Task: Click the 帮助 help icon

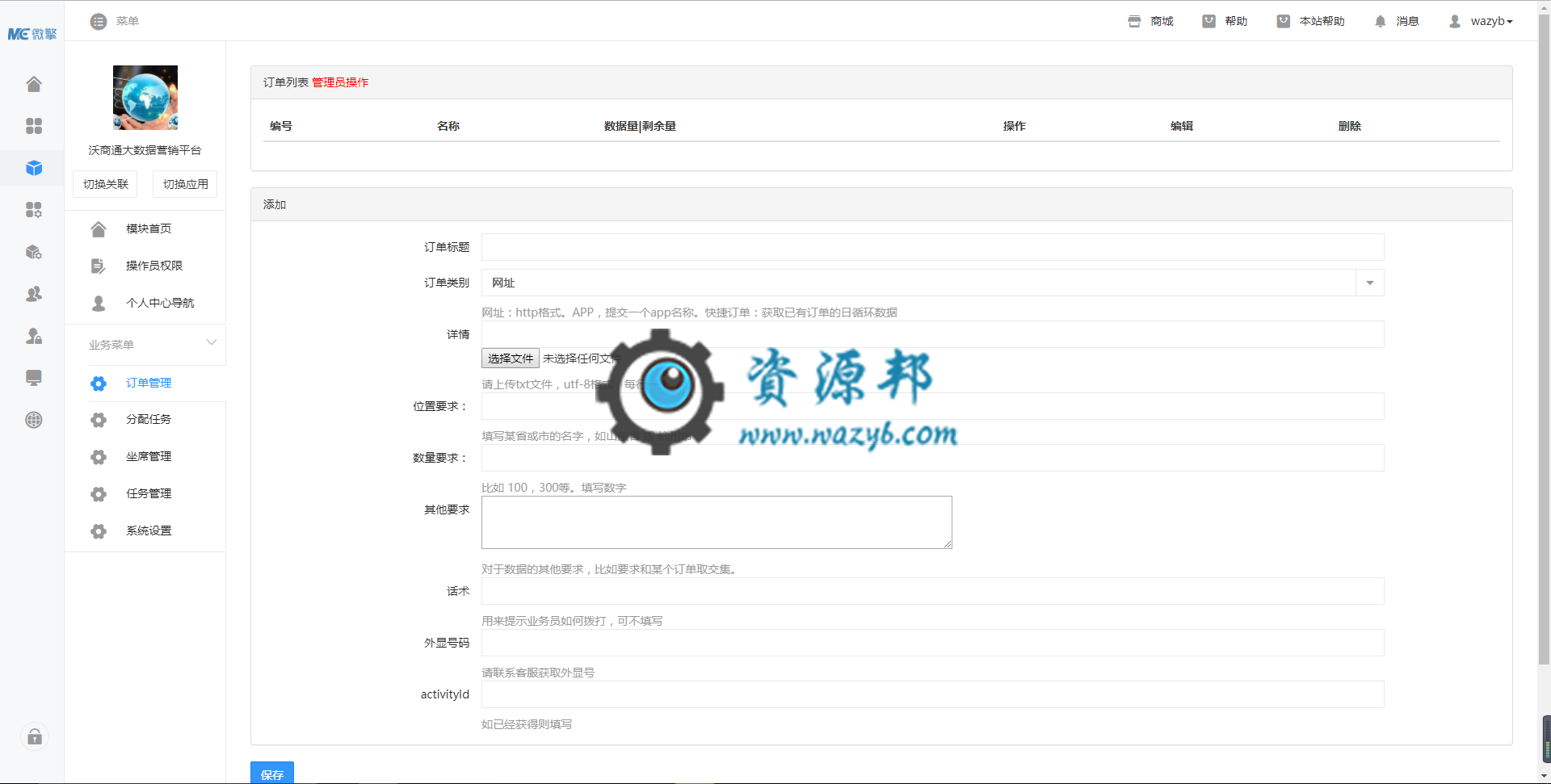Action: coord(1208,22)
